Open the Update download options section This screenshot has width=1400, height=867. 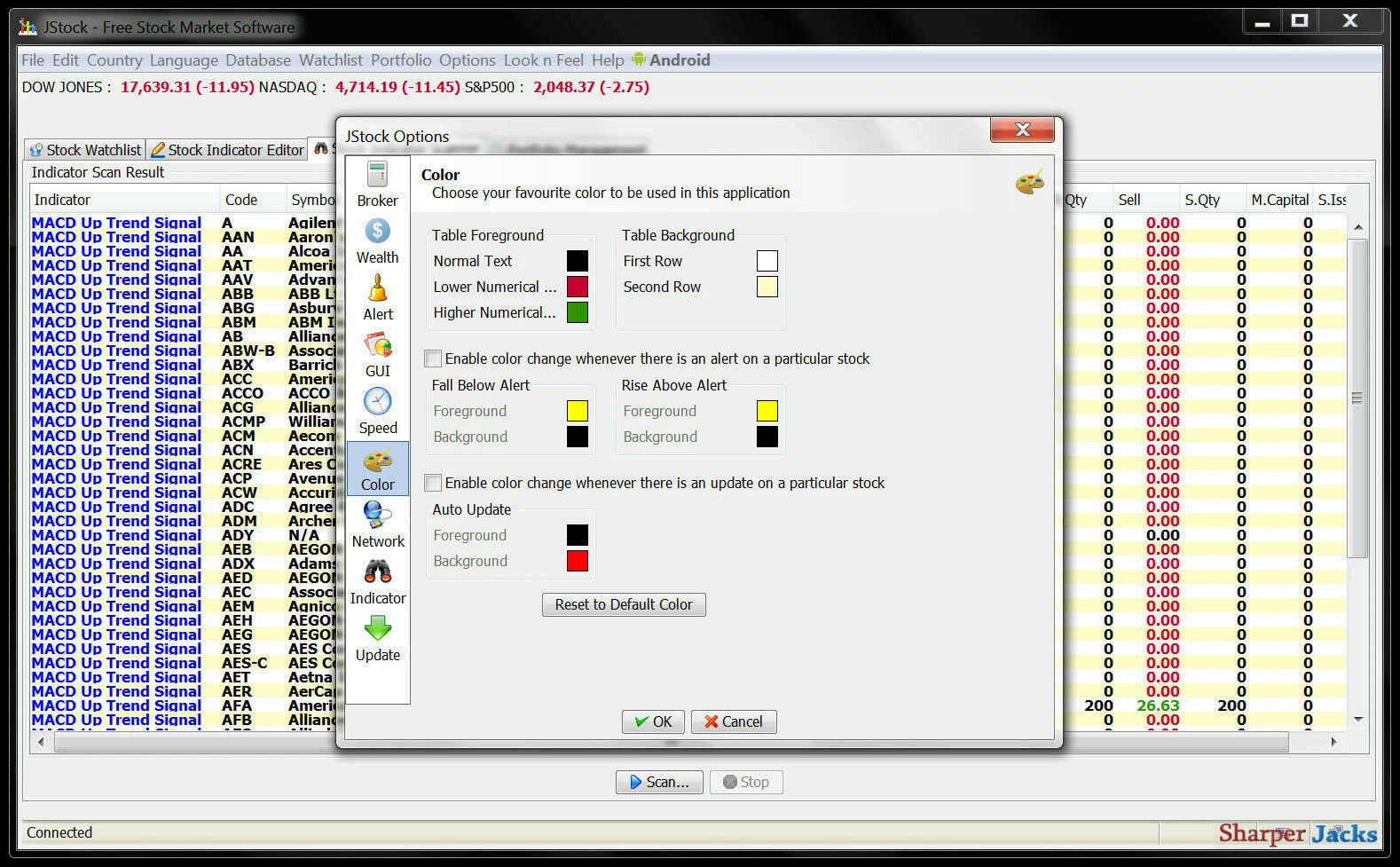(x=378, y=639)
